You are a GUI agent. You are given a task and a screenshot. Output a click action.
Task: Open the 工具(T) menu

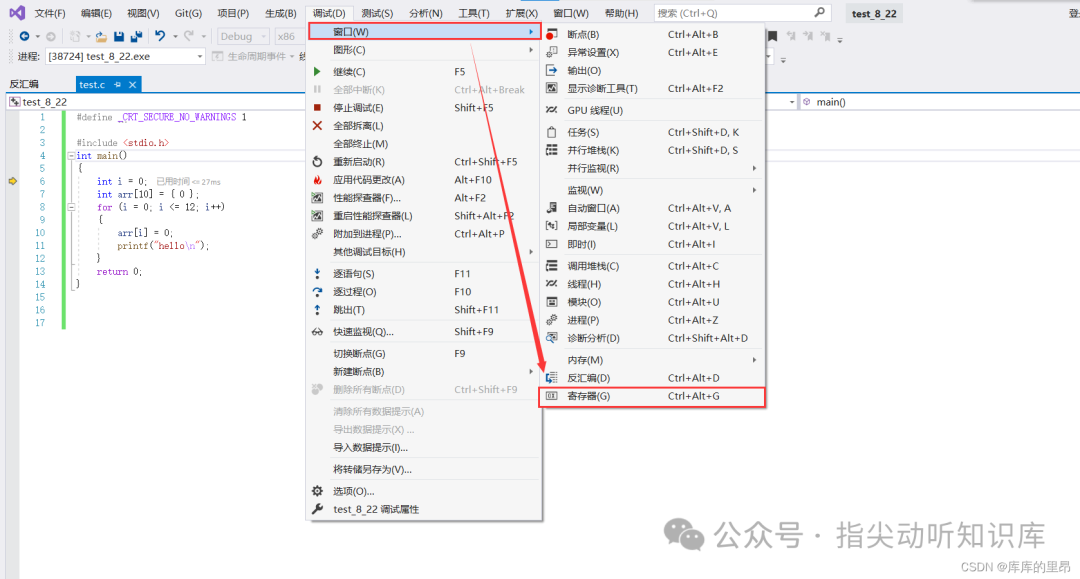474,13
